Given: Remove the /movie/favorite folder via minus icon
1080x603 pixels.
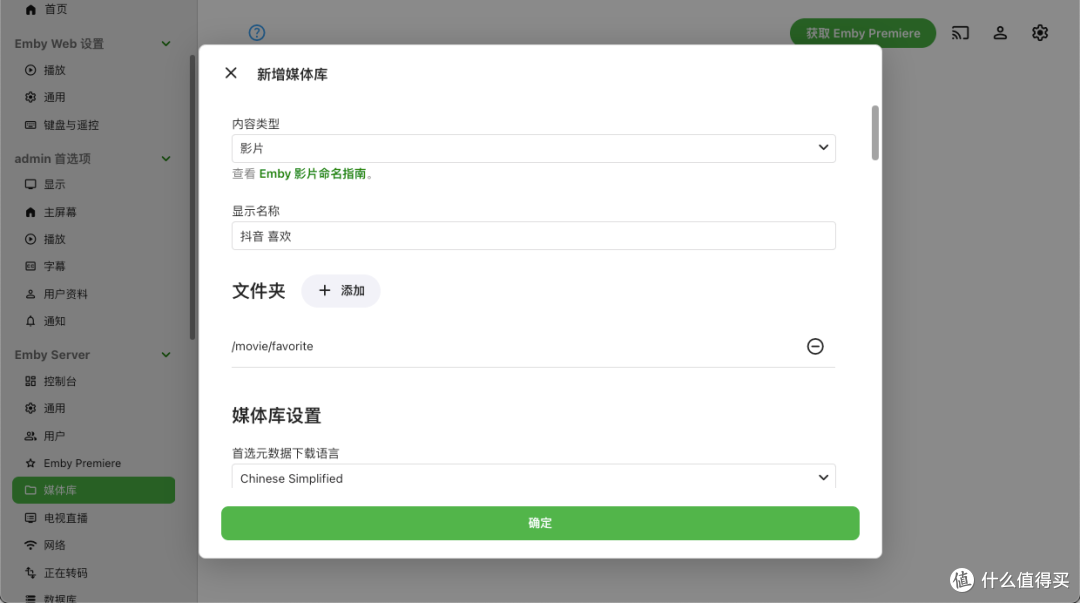Looking at the screenshot, I should tap(815, 346).
